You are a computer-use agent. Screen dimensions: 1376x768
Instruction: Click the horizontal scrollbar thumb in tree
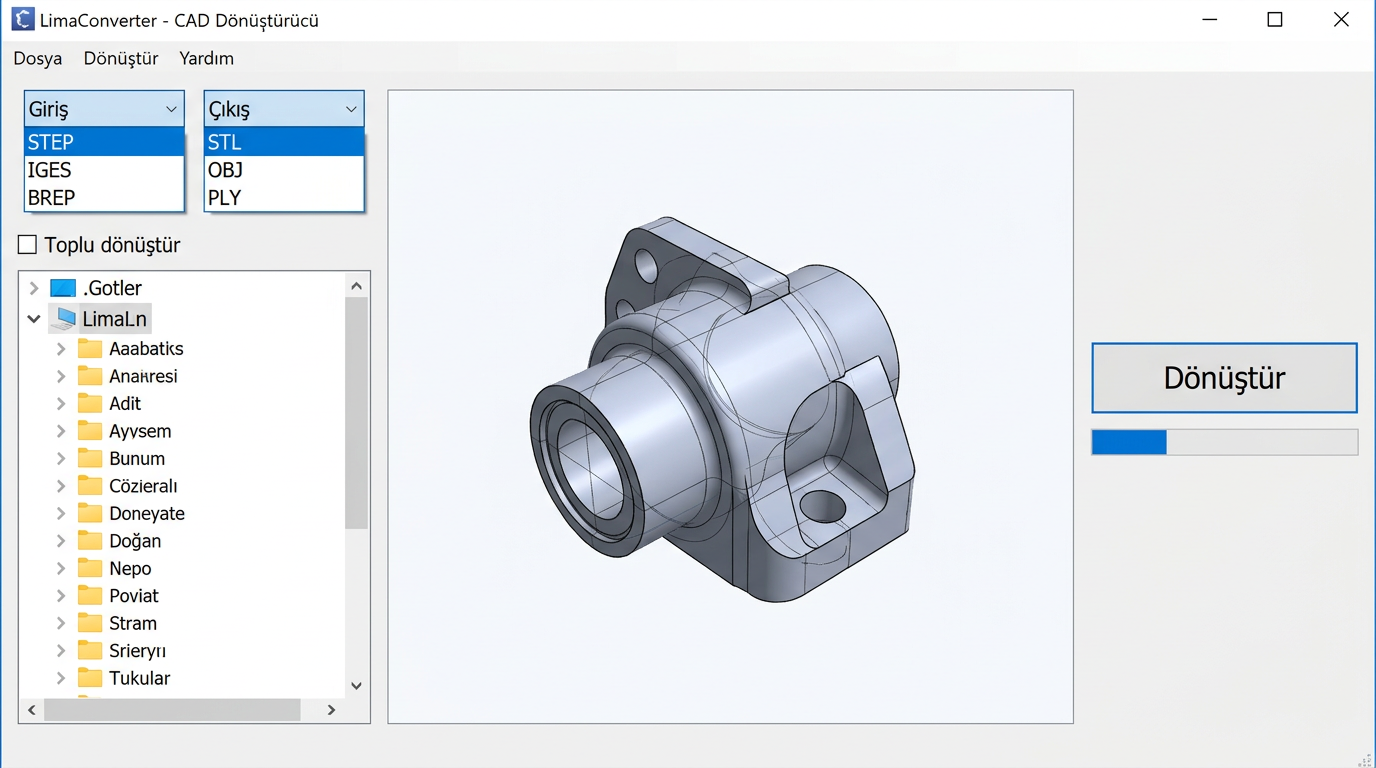(172, 710)
